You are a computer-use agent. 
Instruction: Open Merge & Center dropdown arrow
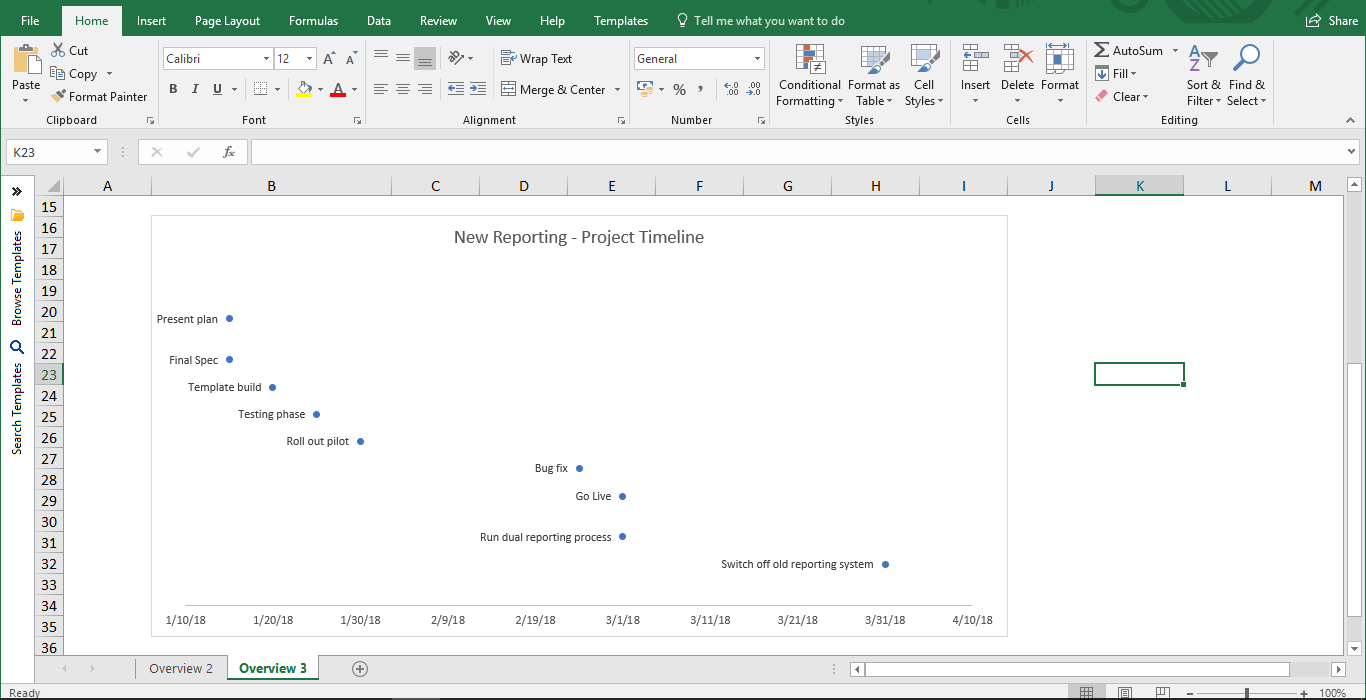[617, 89]
